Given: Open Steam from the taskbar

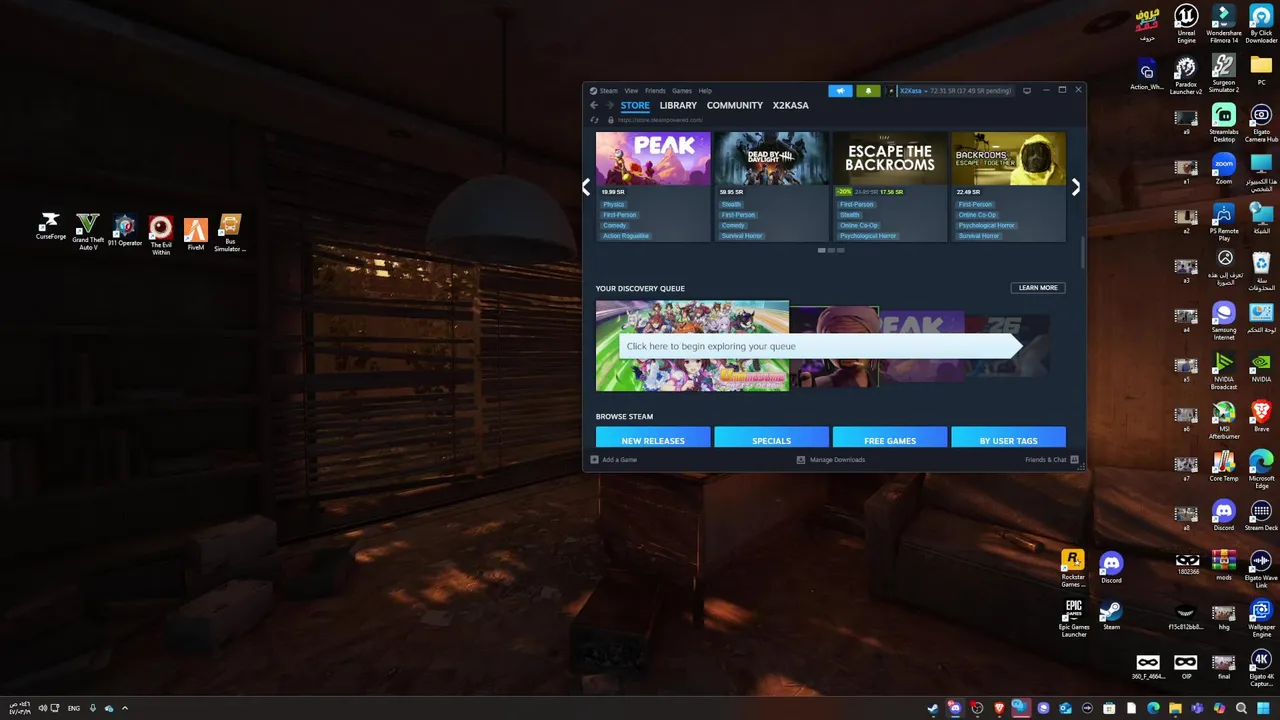Looking at the screenshot, I should pyautogui.click(x=933, y=708).
